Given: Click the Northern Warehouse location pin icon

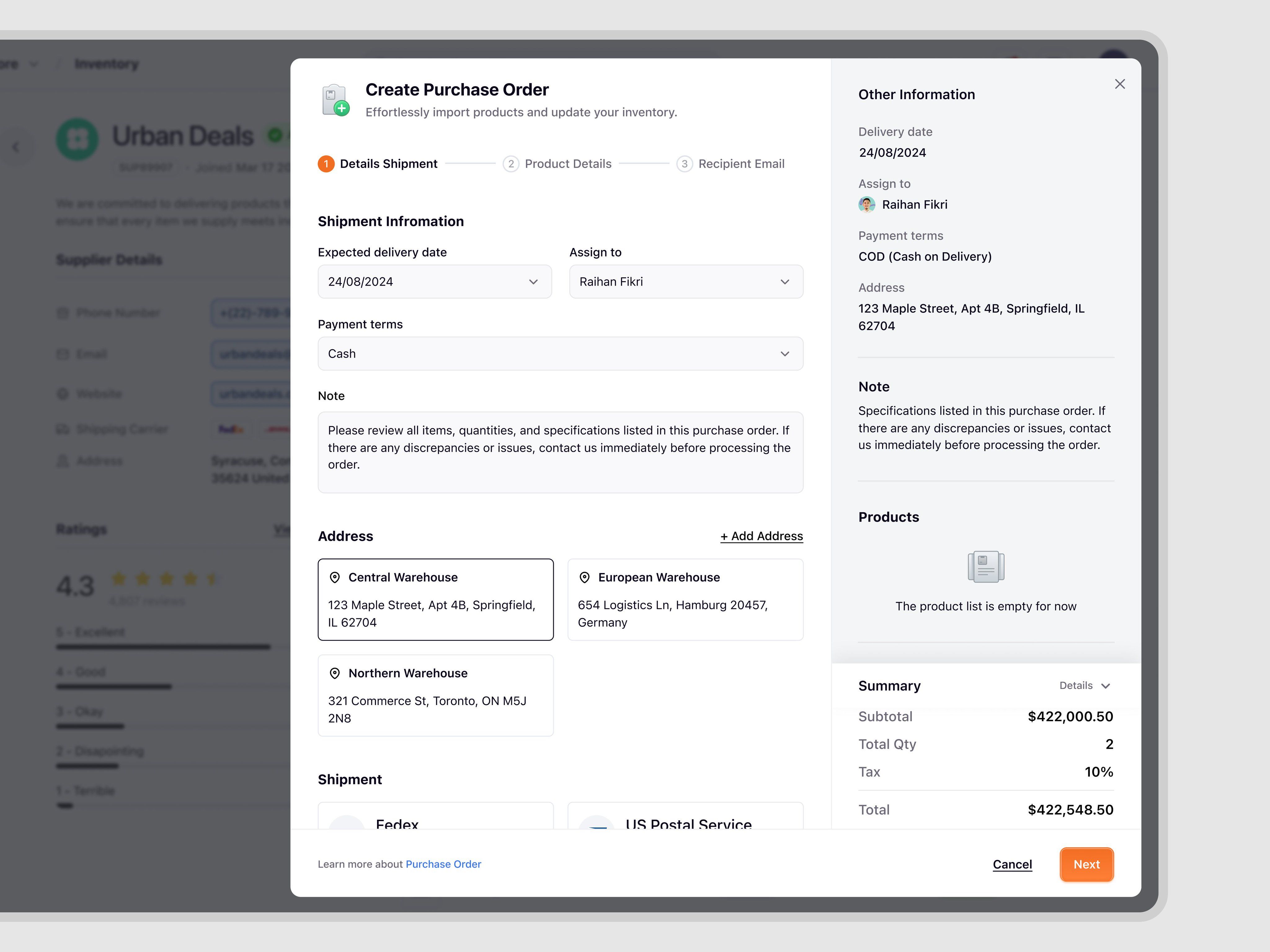Looking at the screenshot, I should click(335, 673).
